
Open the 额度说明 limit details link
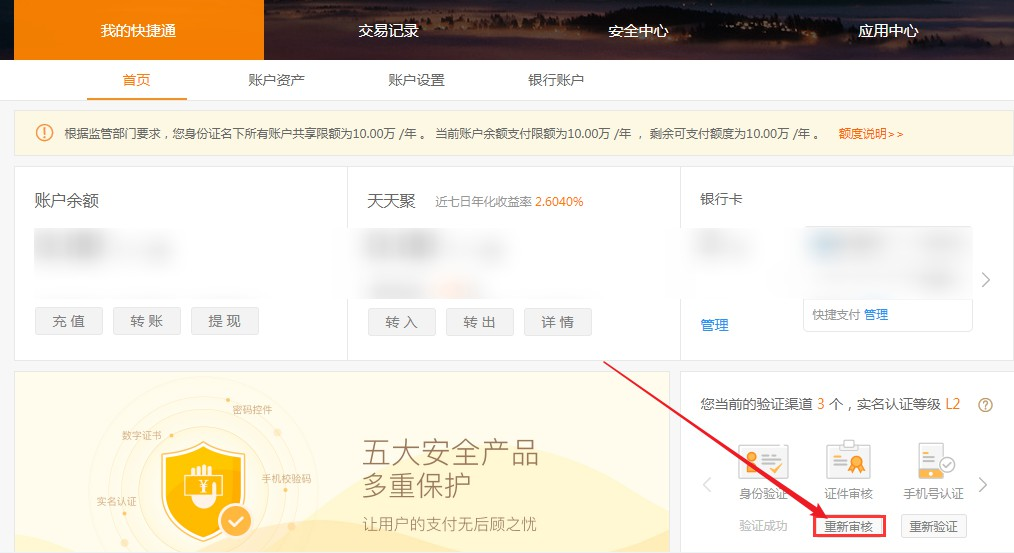(870, 133)
